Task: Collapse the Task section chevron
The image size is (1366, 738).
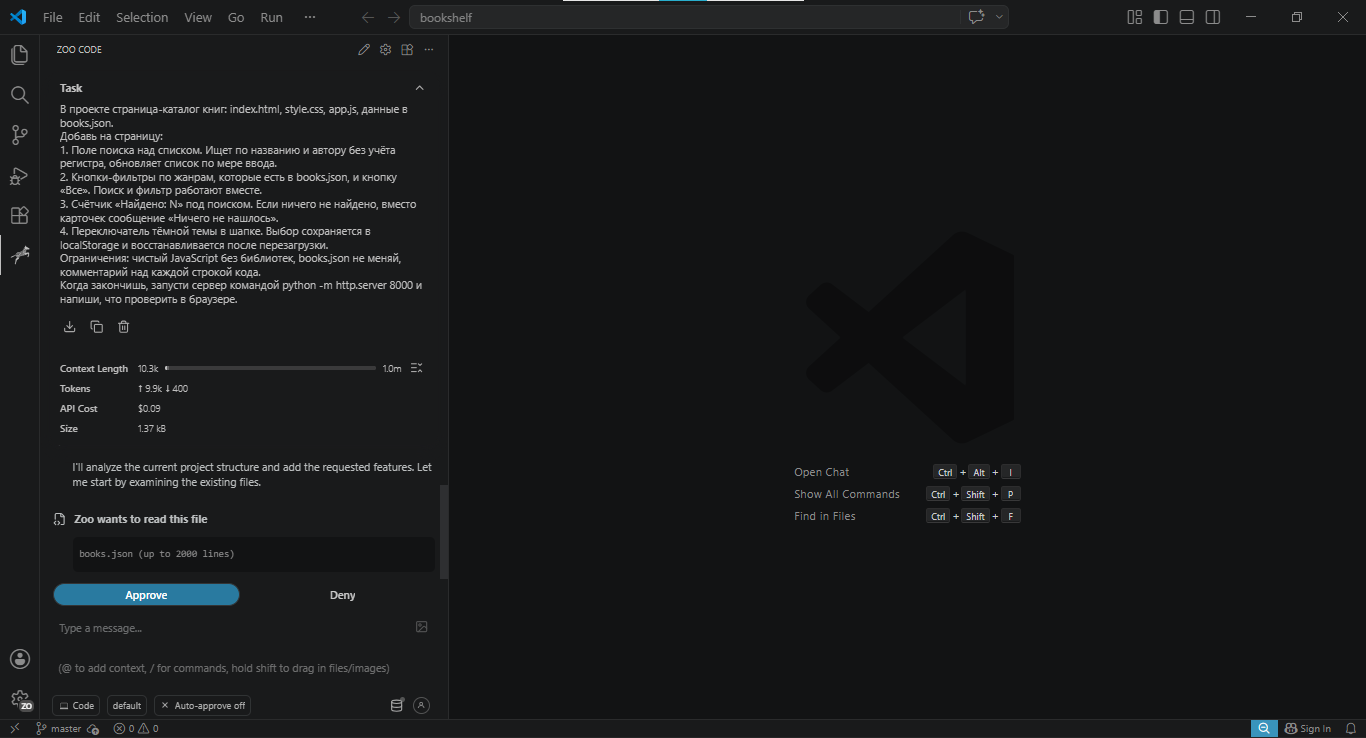Action: 420,88
